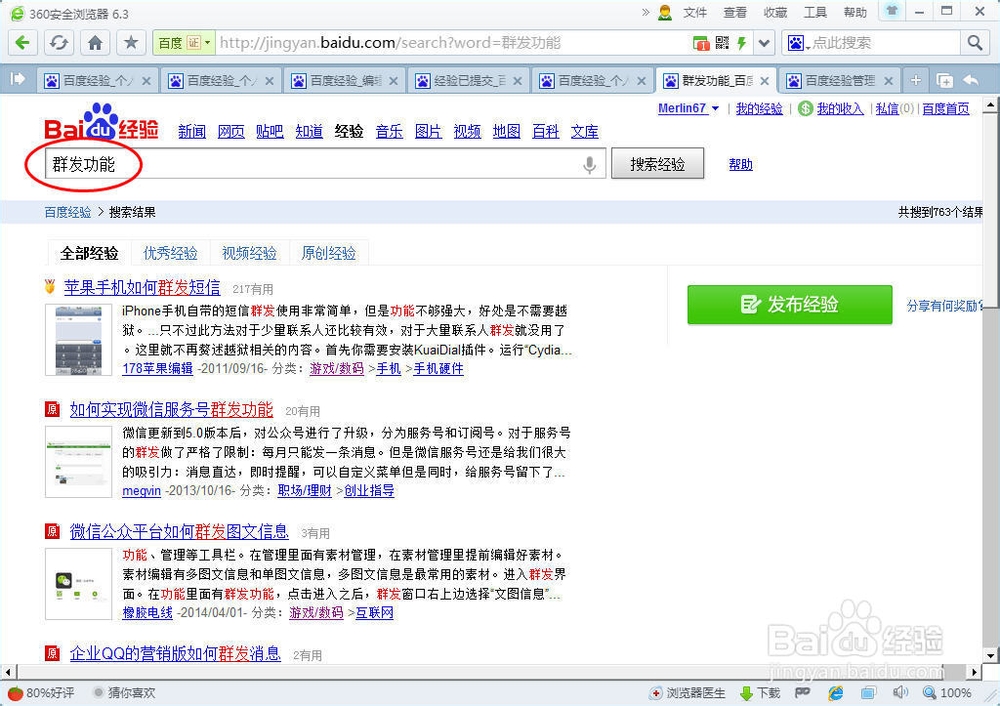Click the 搜索经验 button

click(x=658, y=164)
